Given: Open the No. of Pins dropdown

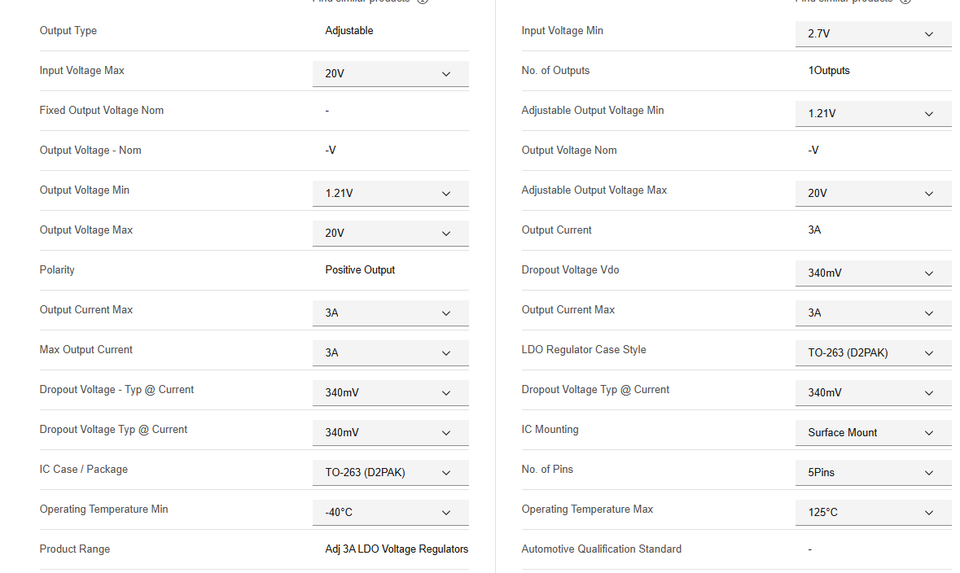Looking at the screenshot, I should click(872, 472).
